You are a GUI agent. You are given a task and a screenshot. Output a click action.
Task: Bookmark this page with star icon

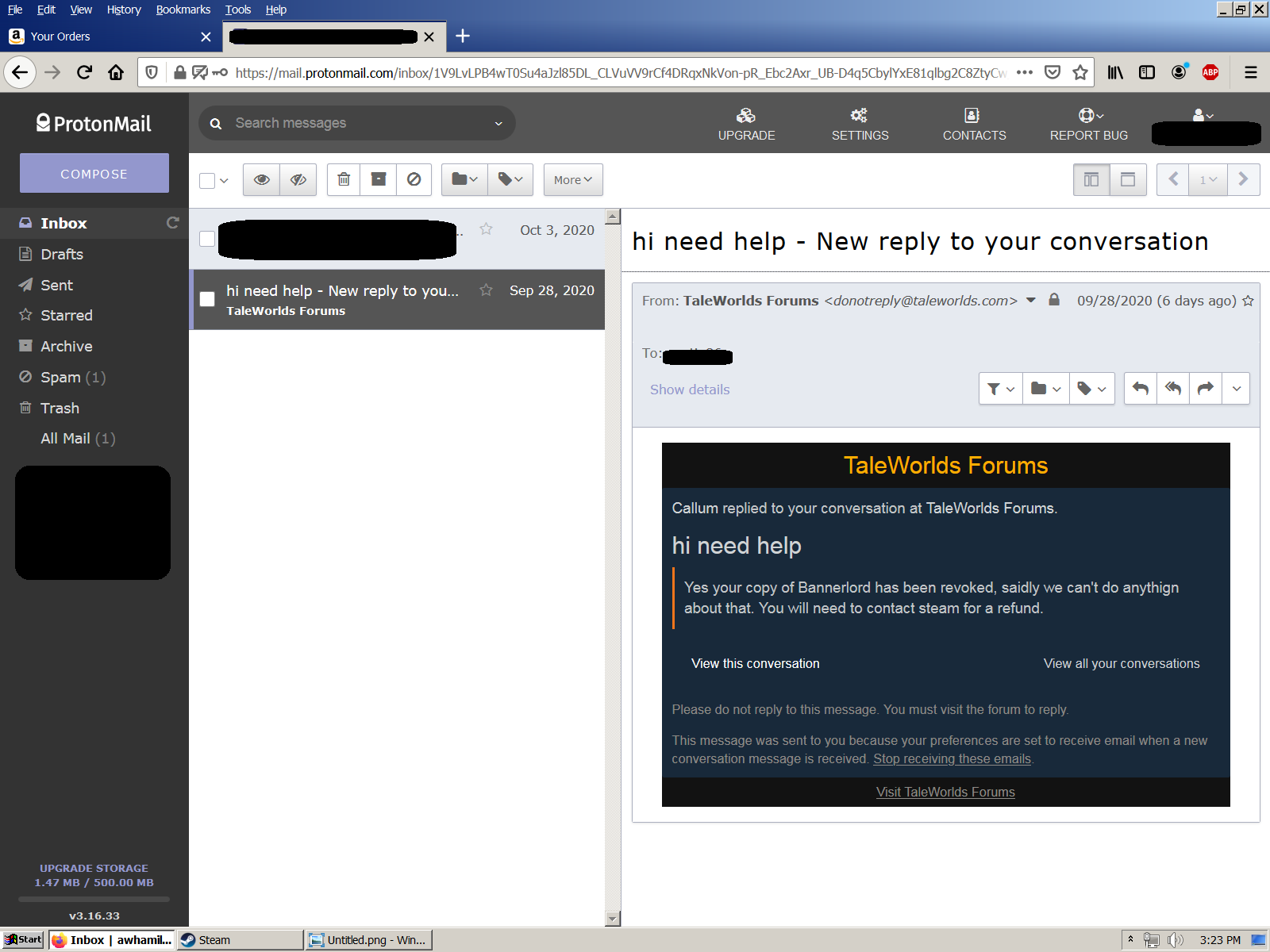[x=1079, y=73]
